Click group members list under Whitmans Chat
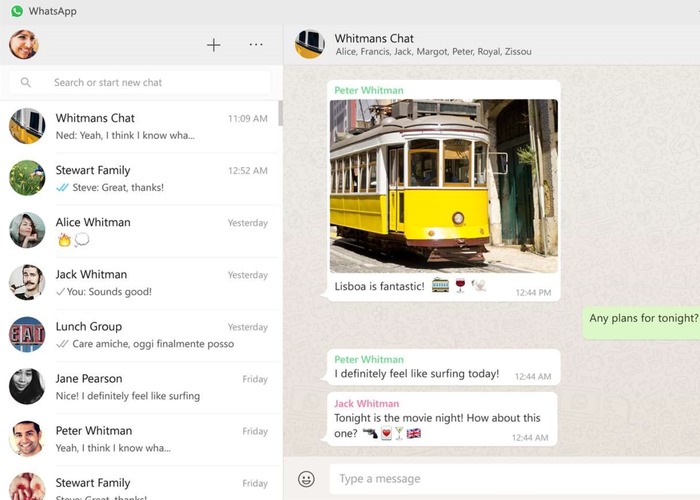This screenshot has width=700, height=500. 433,52
